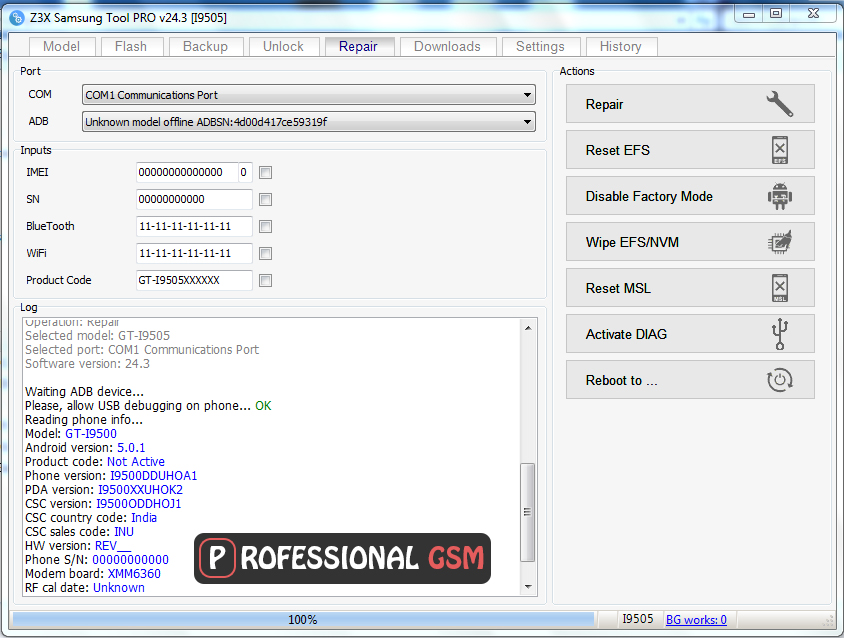Click the log scroll down arrow

coord(528,587)
